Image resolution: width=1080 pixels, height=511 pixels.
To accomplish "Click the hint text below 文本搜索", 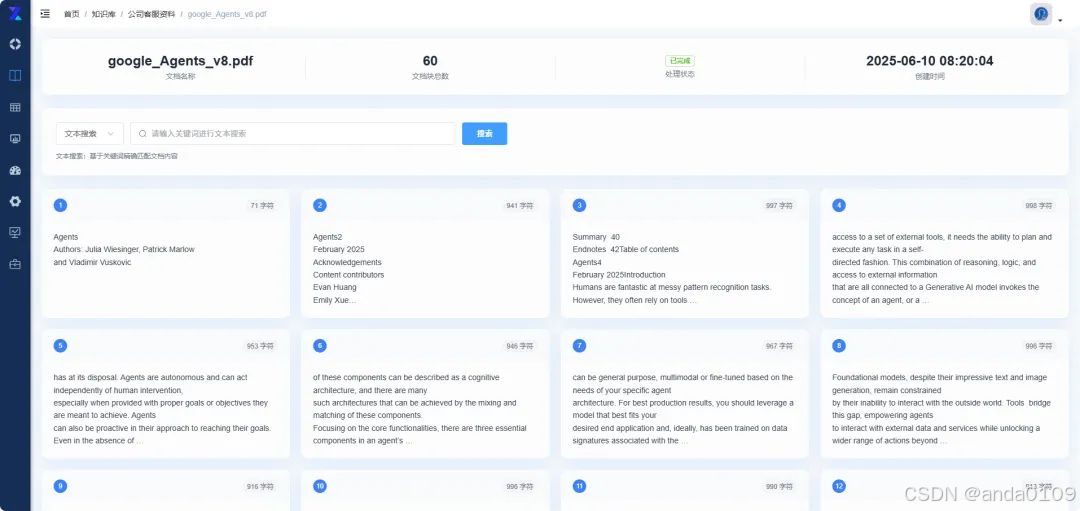I will (116, 156).
